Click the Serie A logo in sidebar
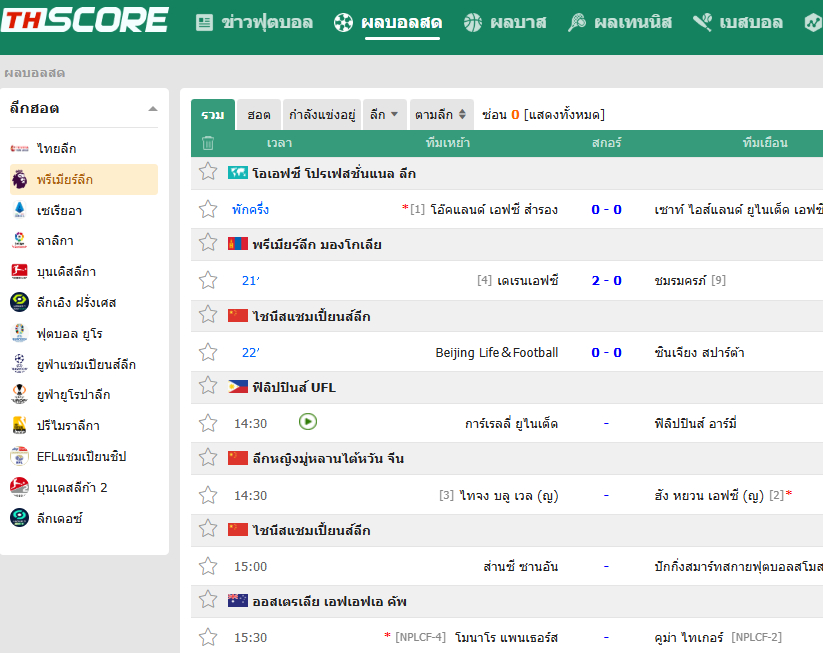The width and height of the screenshot is (823, 653). pyautogui.click(x=19, y=210)
